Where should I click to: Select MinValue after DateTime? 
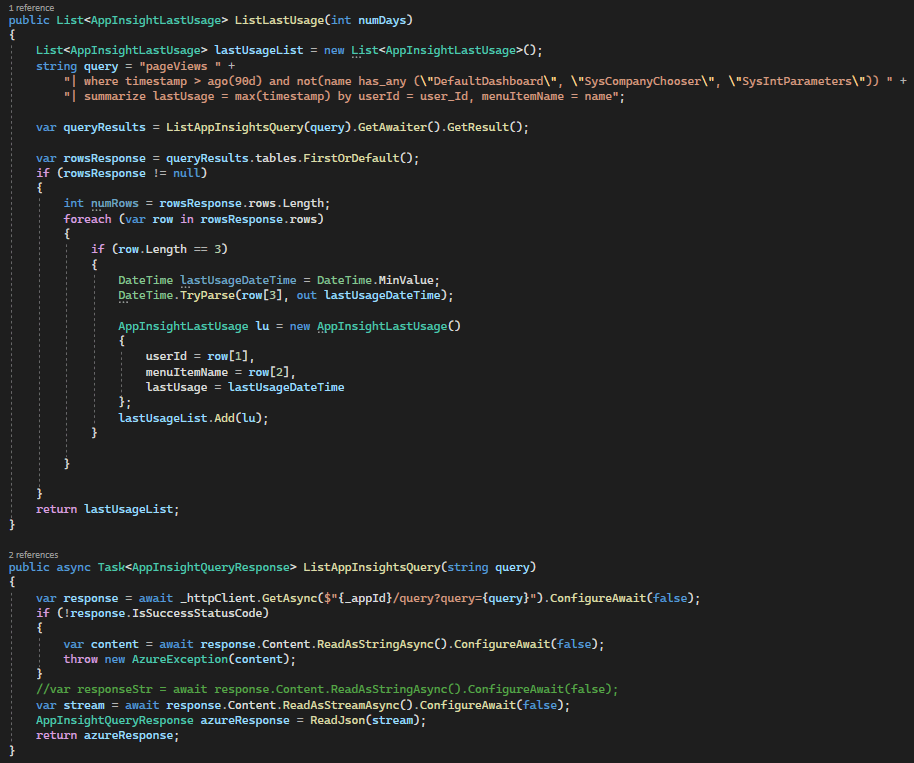click(x=406, y=281)
